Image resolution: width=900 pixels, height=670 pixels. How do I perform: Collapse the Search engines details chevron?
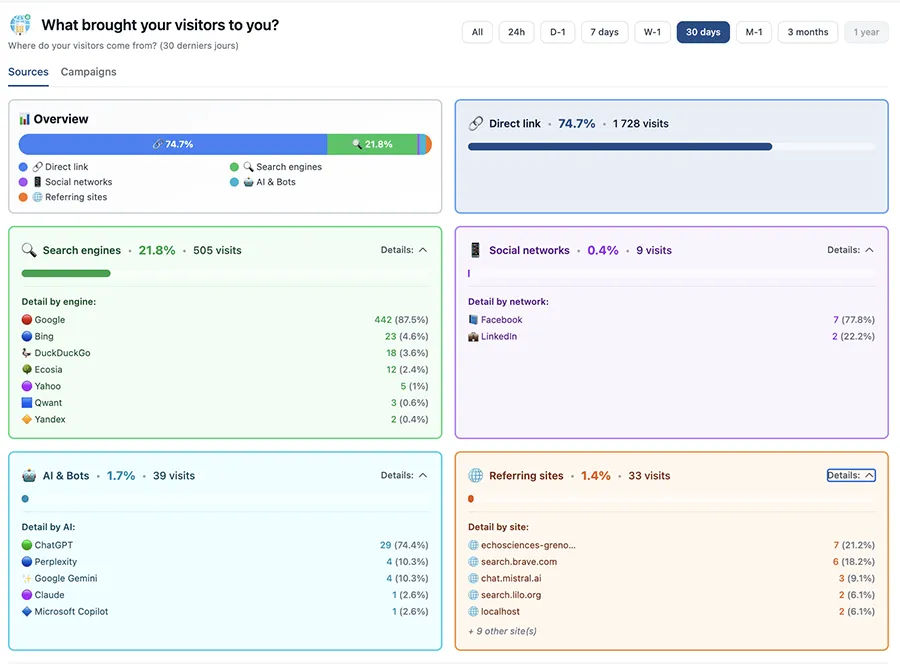click(424, 250)
